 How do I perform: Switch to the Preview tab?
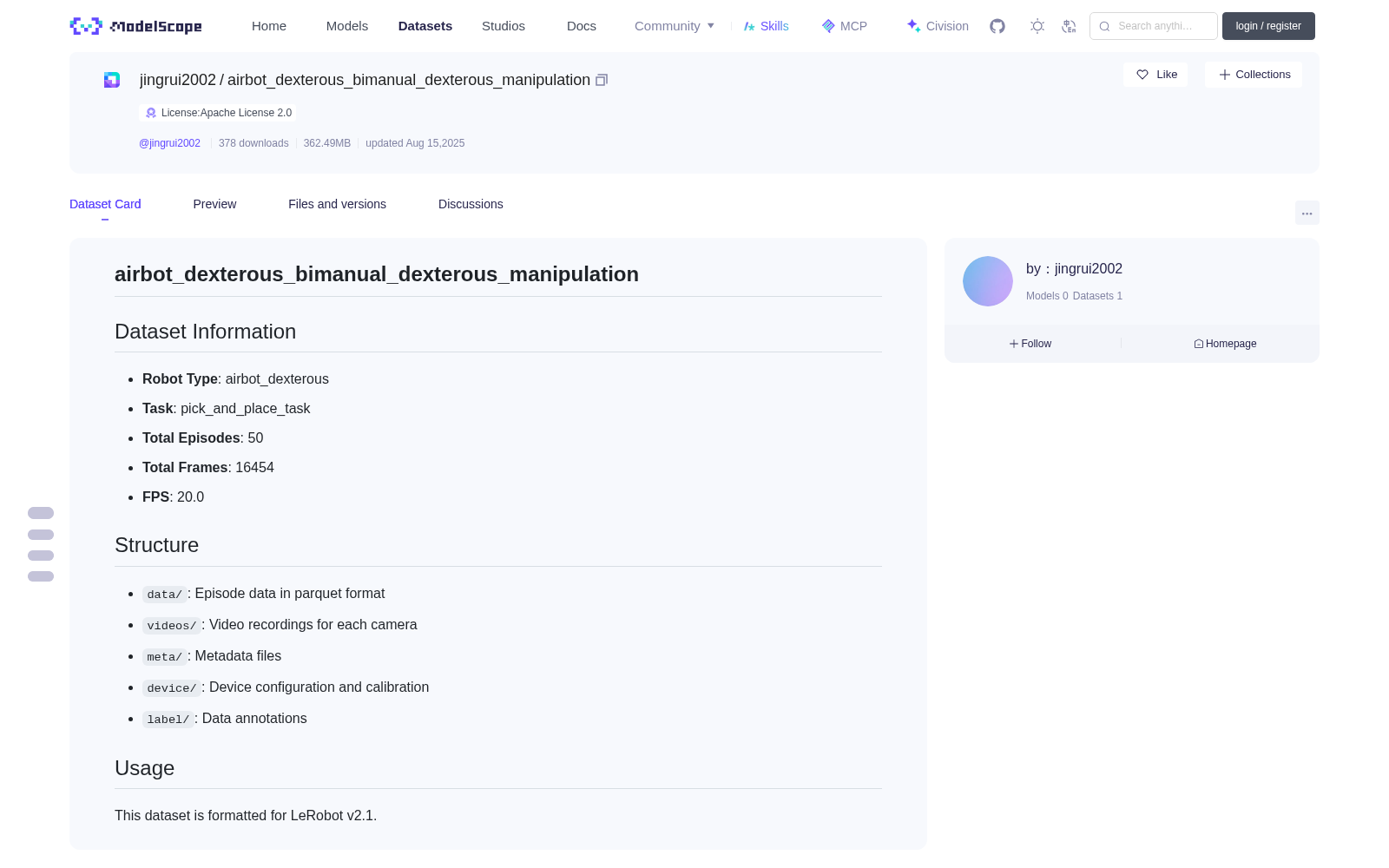tap(214, 204)
